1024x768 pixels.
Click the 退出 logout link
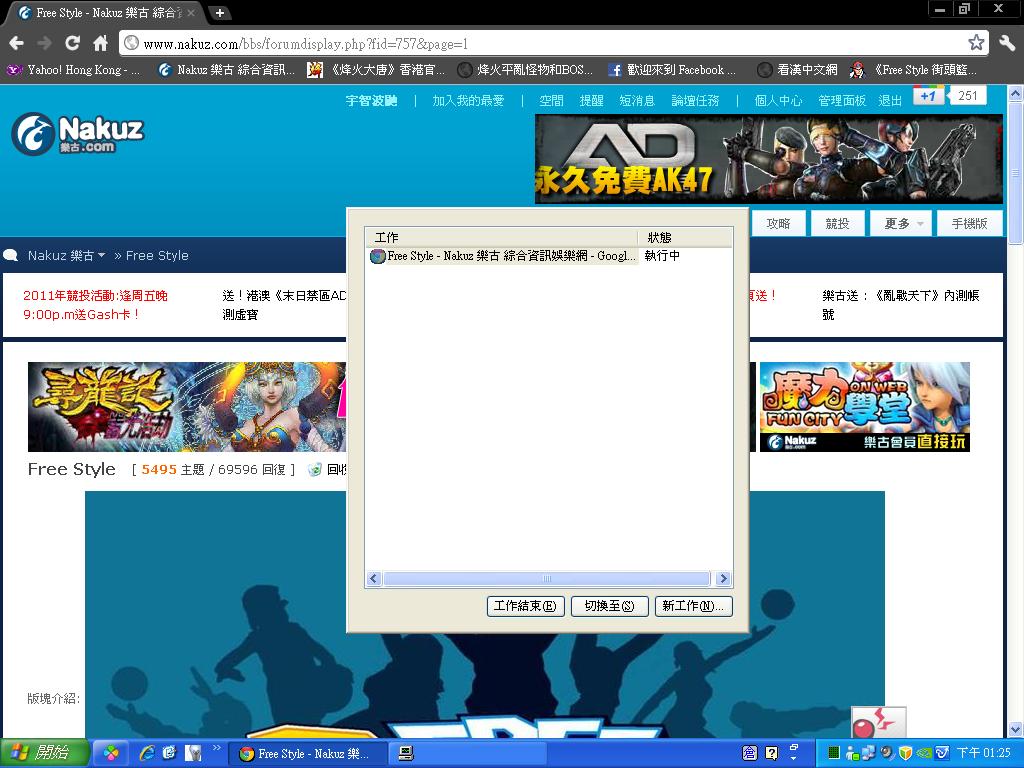pos(890,101)
